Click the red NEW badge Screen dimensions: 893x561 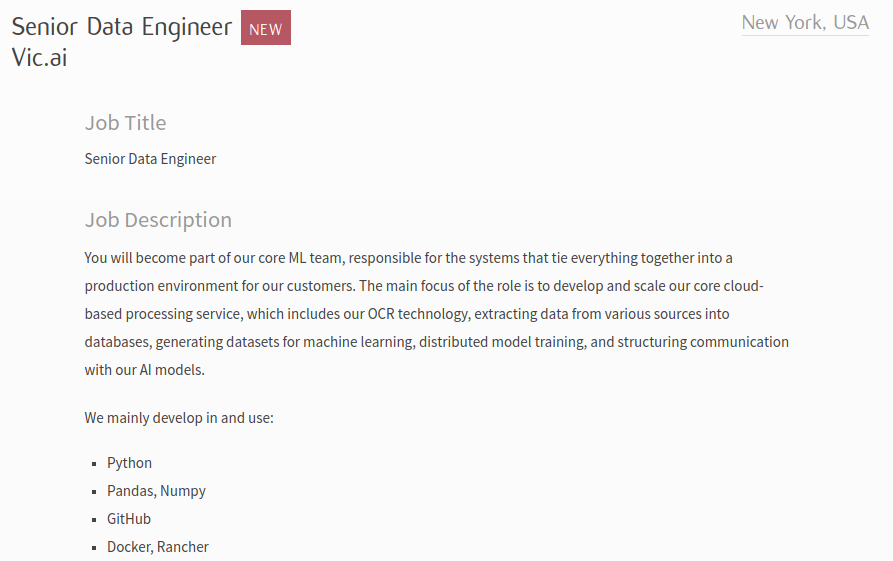pos(265,29)
